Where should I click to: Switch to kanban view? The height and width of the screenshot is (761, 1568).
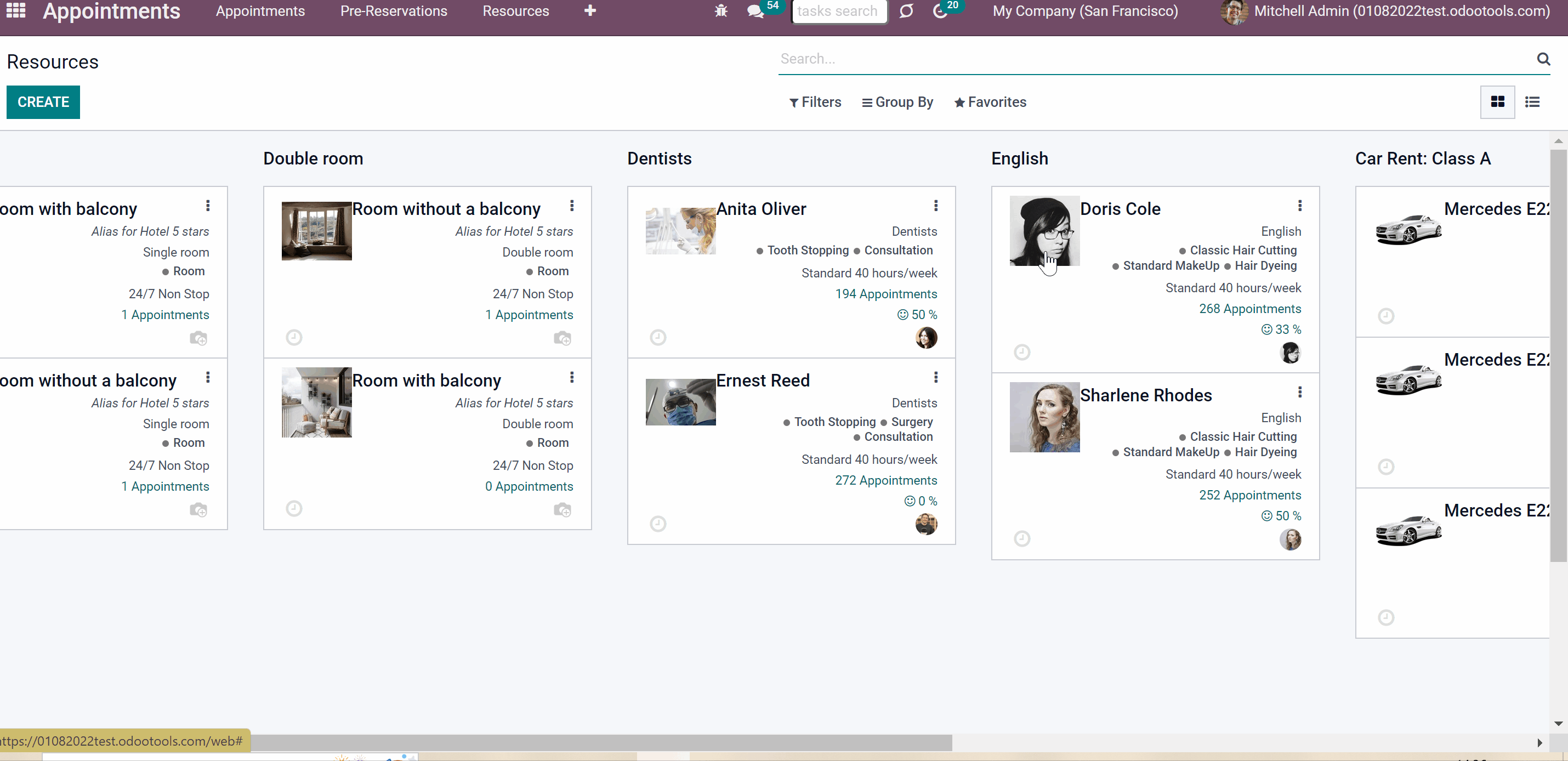tap(1497, 101)
